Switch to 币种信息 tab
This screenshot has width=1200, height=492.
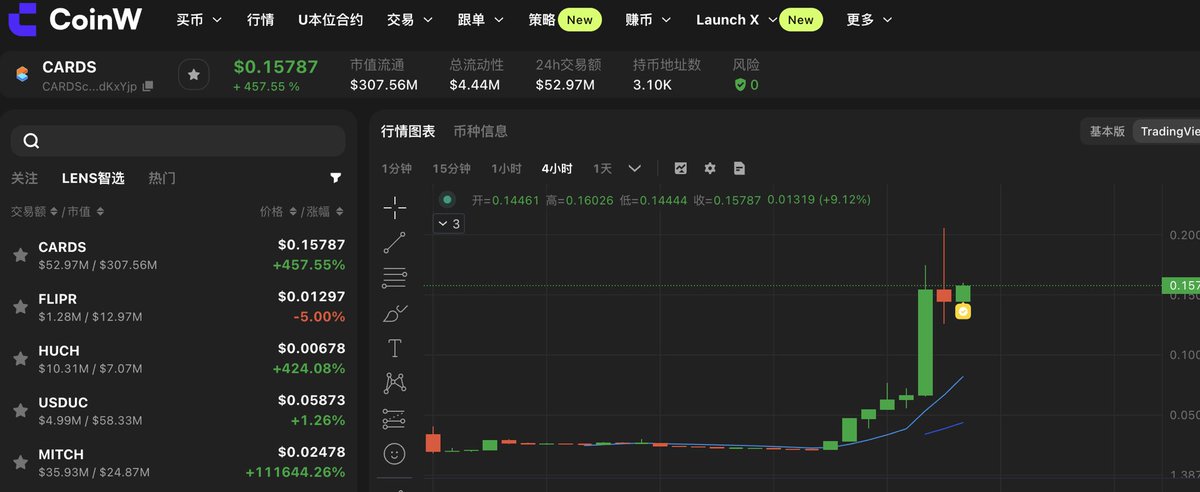pyautogui.click(x=480, y=131)
